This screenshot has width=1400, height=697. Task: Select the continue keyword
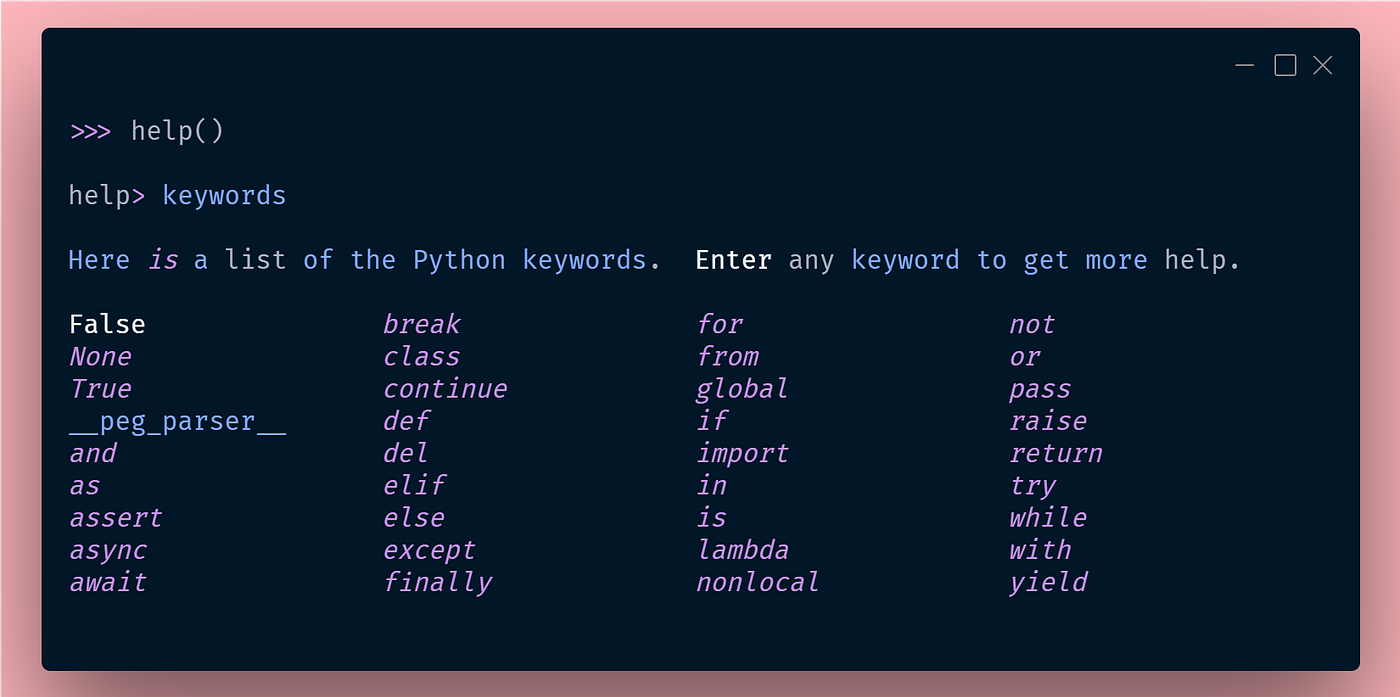446,389
